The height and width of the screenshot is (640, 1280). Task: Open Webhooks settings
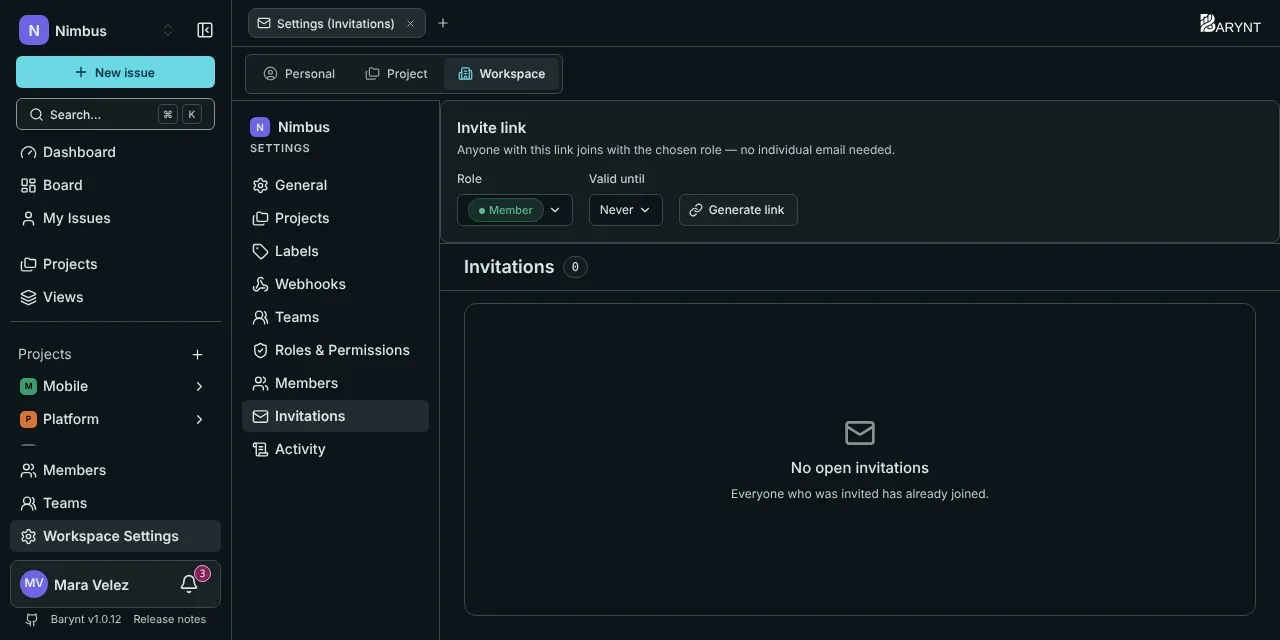point(335,284)
